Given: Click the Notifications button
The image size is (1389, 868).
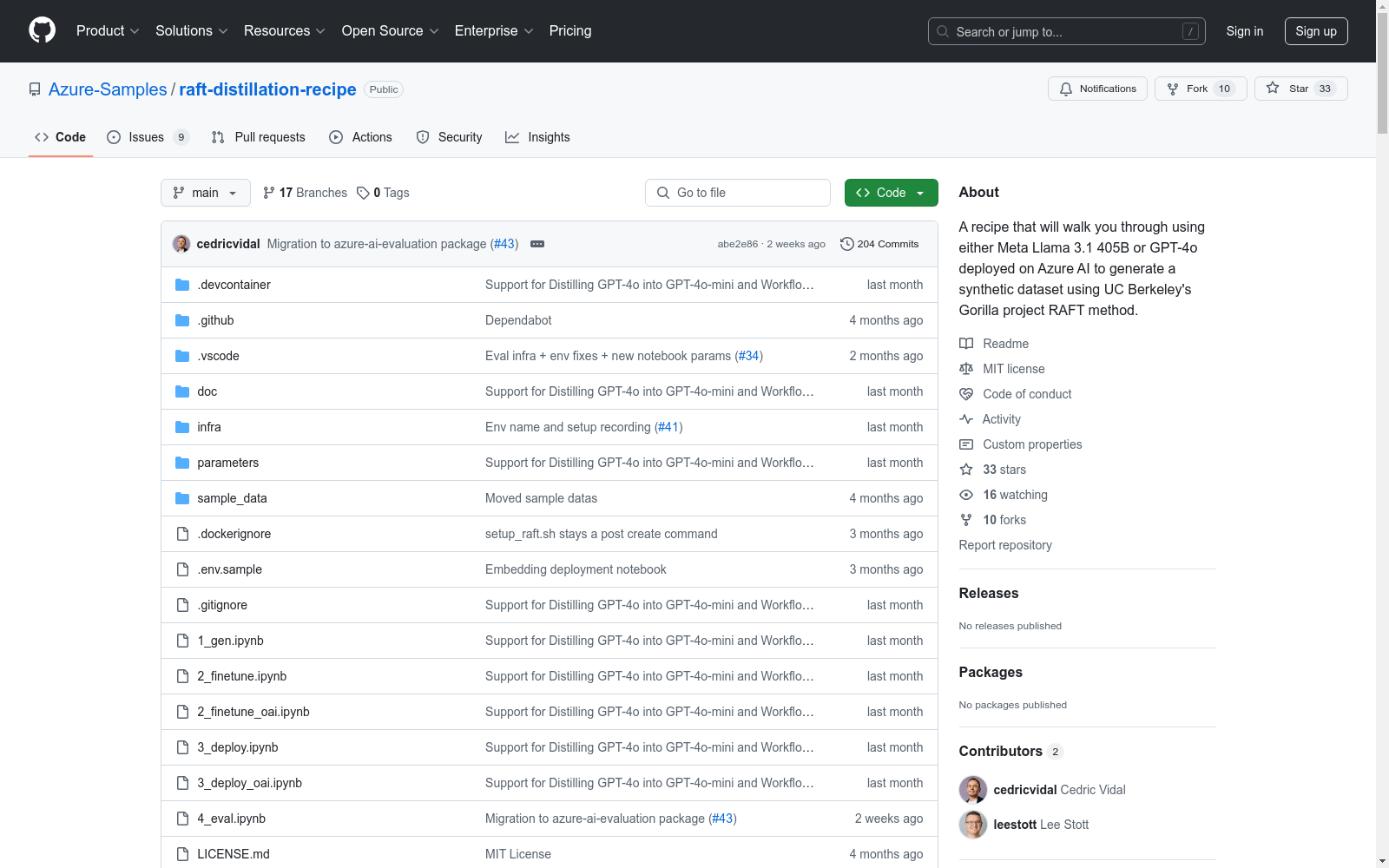Looking at the screenshot, I should (1098, 89).
